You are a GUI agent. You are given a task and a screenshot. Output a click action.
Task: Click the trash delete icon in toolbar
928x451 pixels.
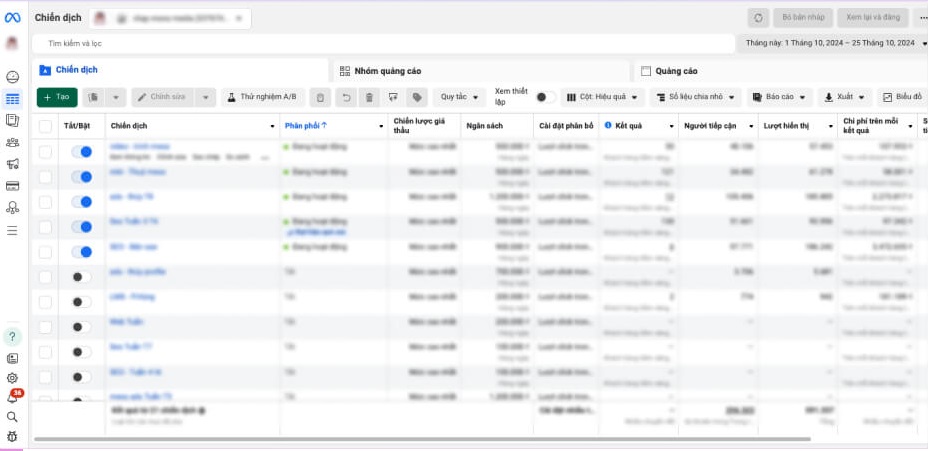(369, 97)
